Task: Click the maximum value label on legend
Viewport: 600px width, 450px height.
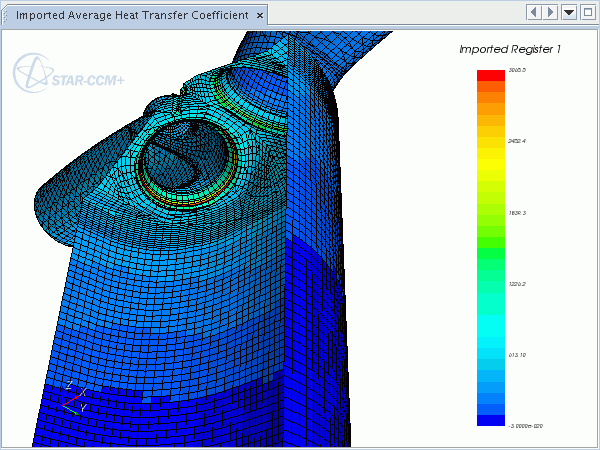Action: pos(518,70)
